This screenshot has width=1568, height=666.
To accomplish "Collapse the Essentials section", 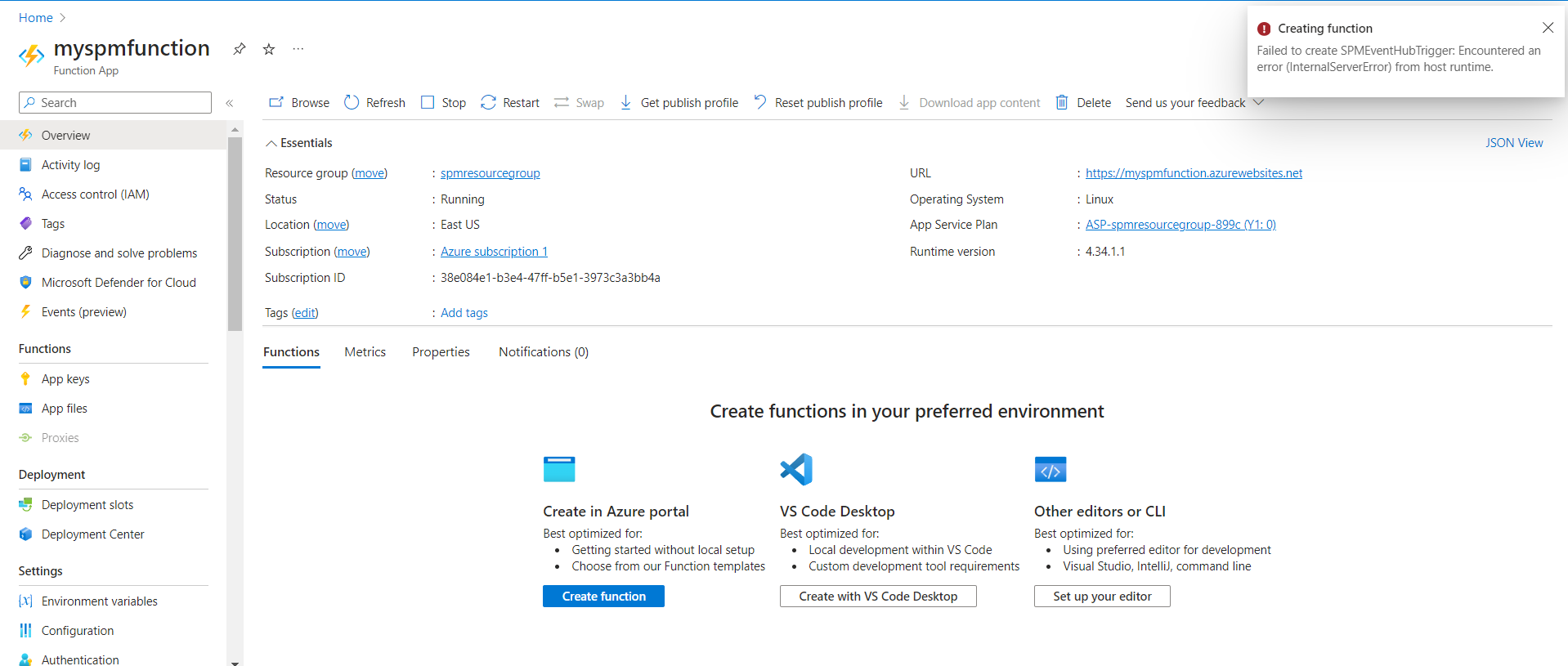I will [271, 143].
